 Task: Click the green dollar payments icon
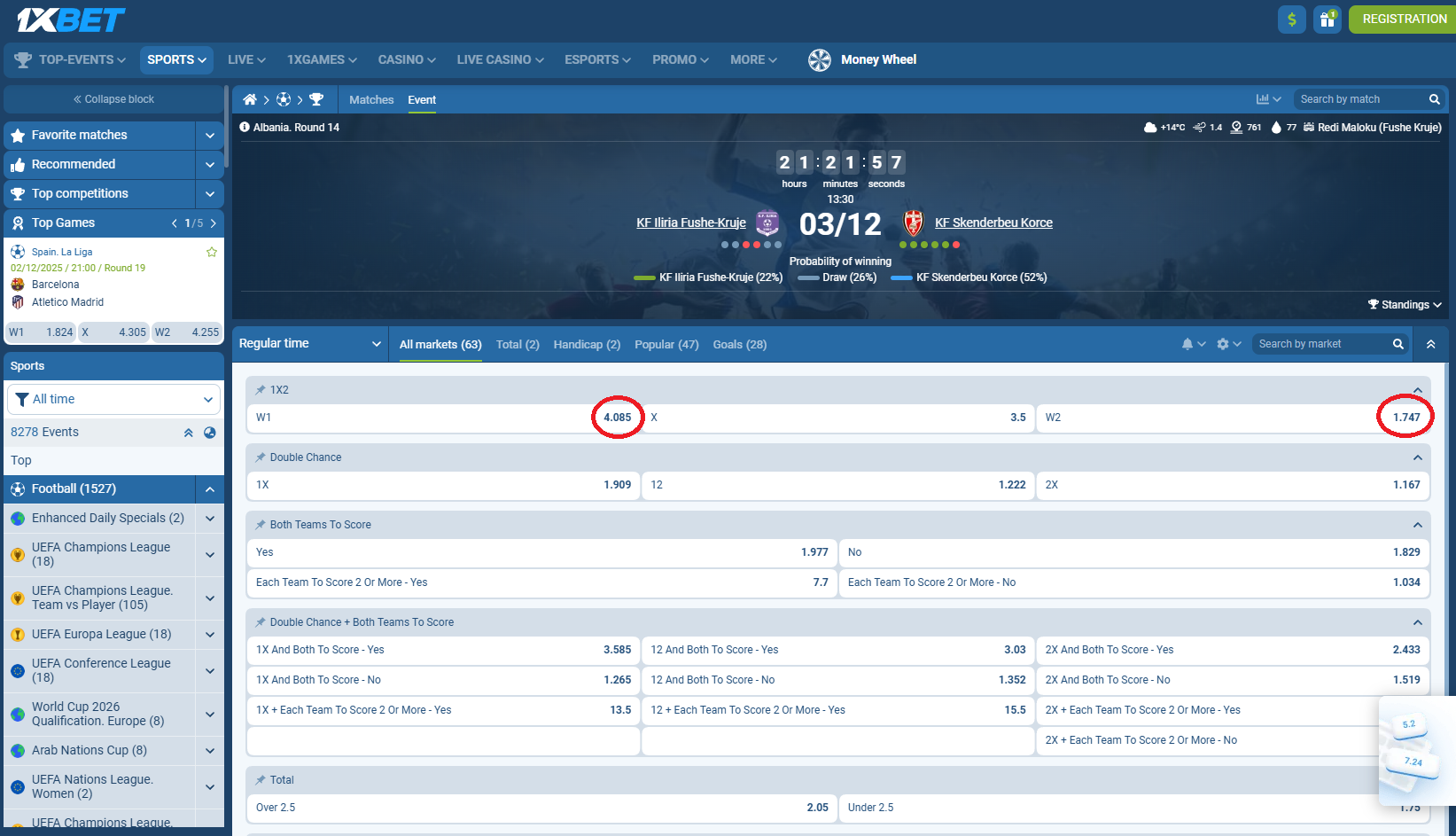[x=1291, y=19]
